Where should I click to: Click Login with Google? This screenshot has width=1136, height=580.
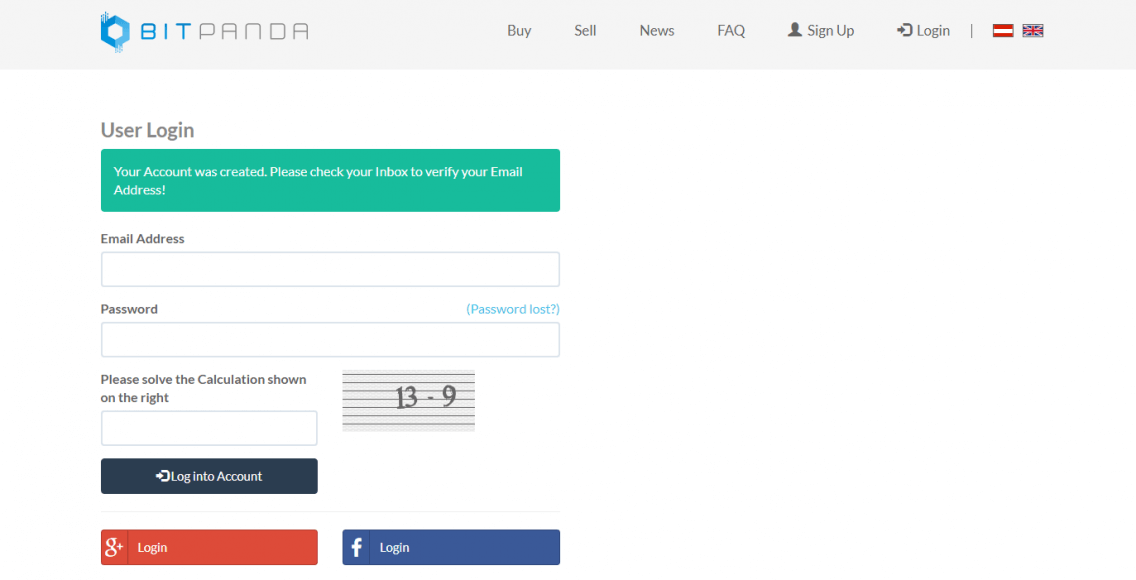209,547
